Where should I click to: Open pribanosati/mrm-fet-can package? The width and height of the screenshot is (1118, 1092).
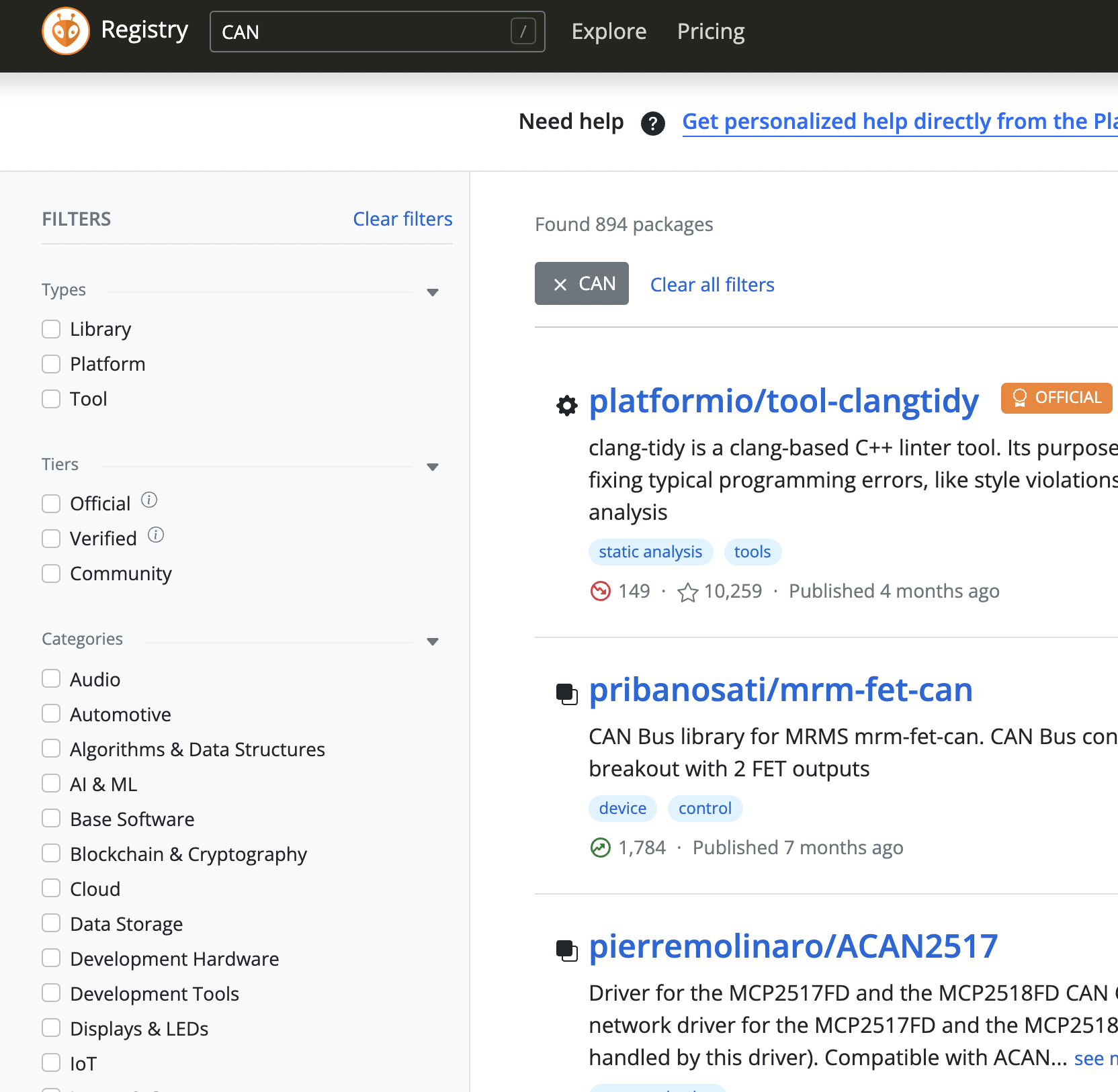pyautogui.click(x=781, y=690)
